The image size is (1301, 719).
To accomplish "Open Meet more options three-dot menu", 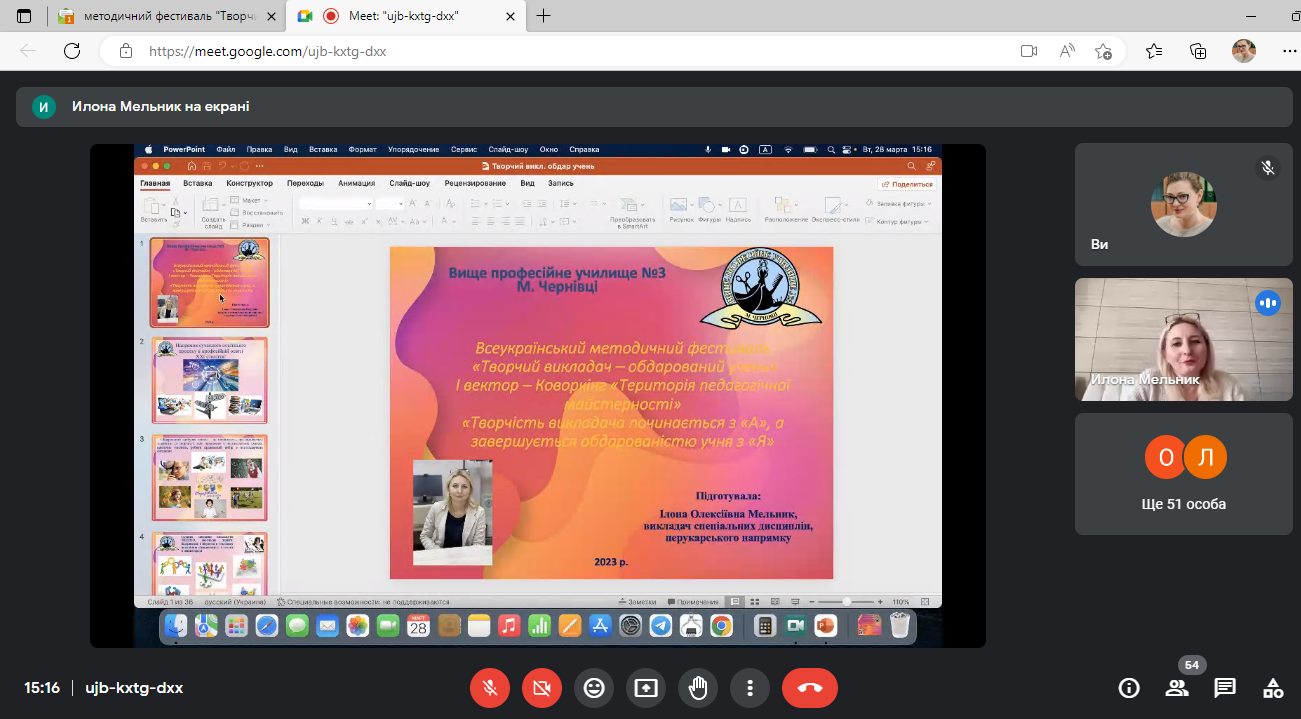I will point(750,688).
